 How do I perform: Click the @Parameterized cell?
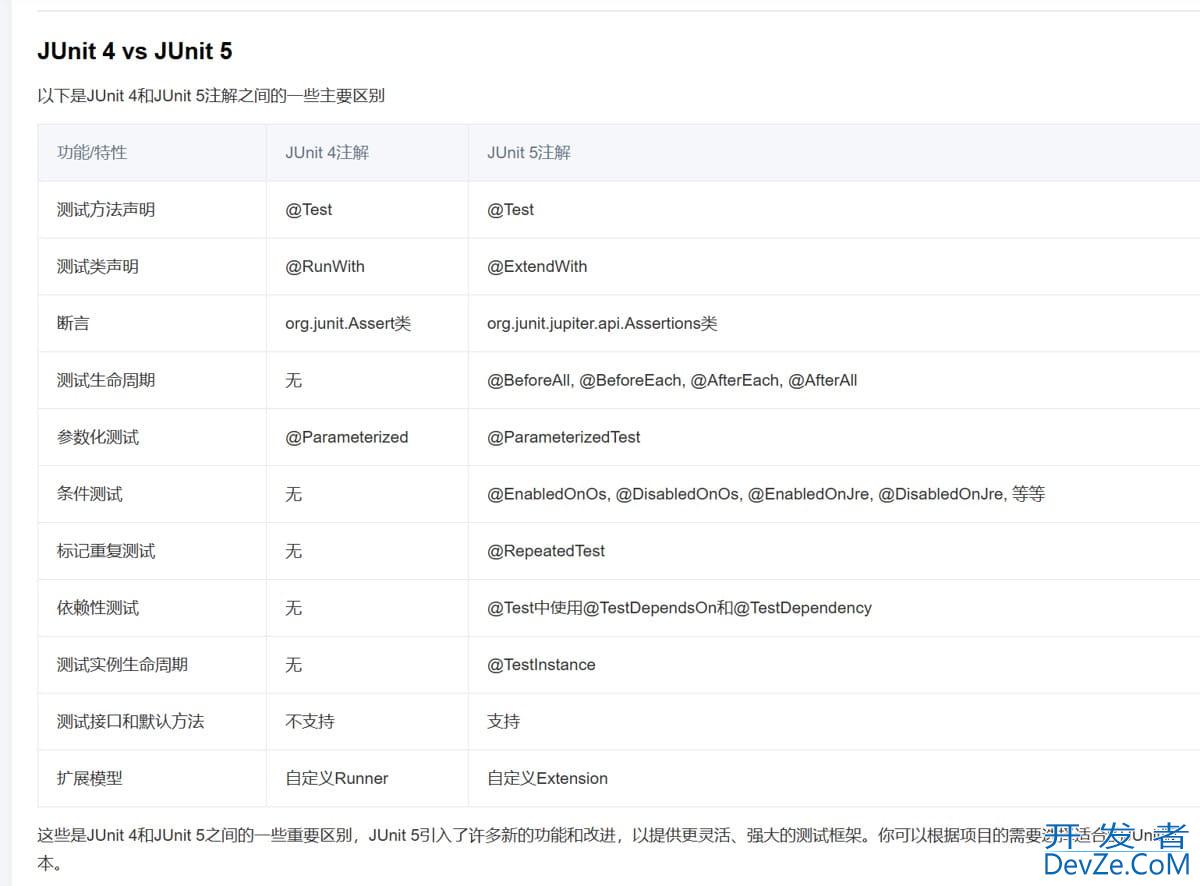pos(347,438)
